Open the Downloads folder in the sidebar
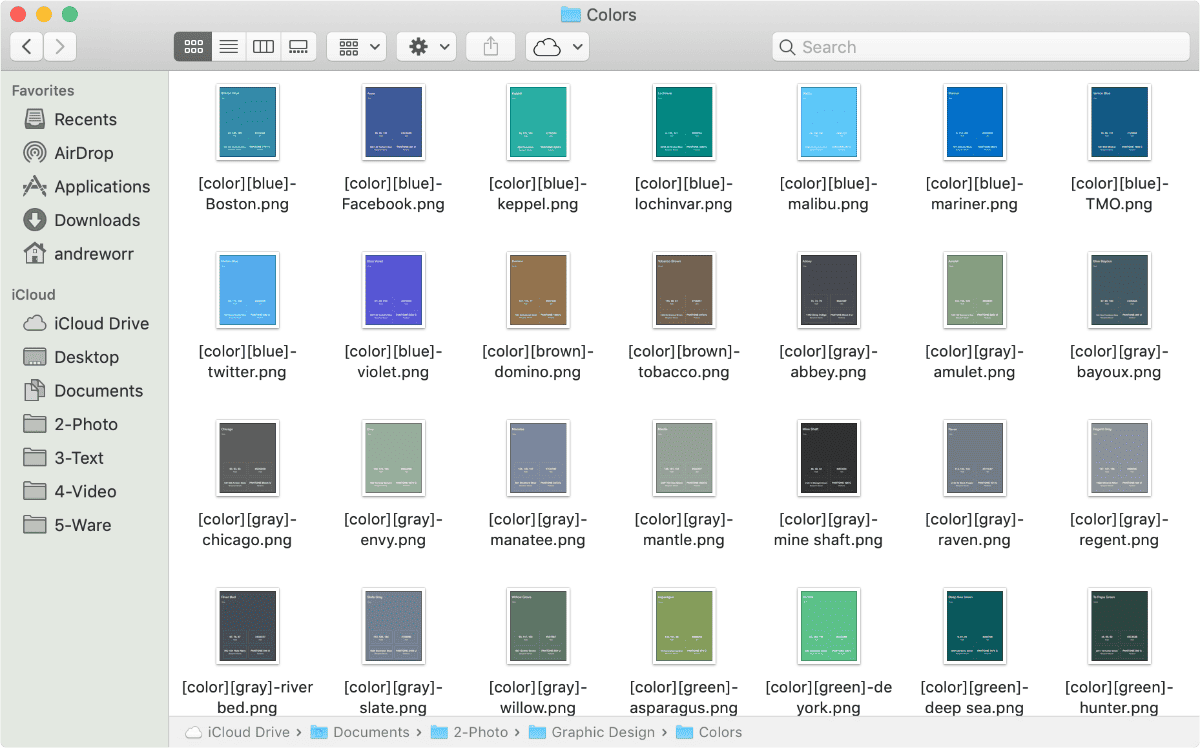Screen dimensions: 1200x748 (x=96, y=220)
